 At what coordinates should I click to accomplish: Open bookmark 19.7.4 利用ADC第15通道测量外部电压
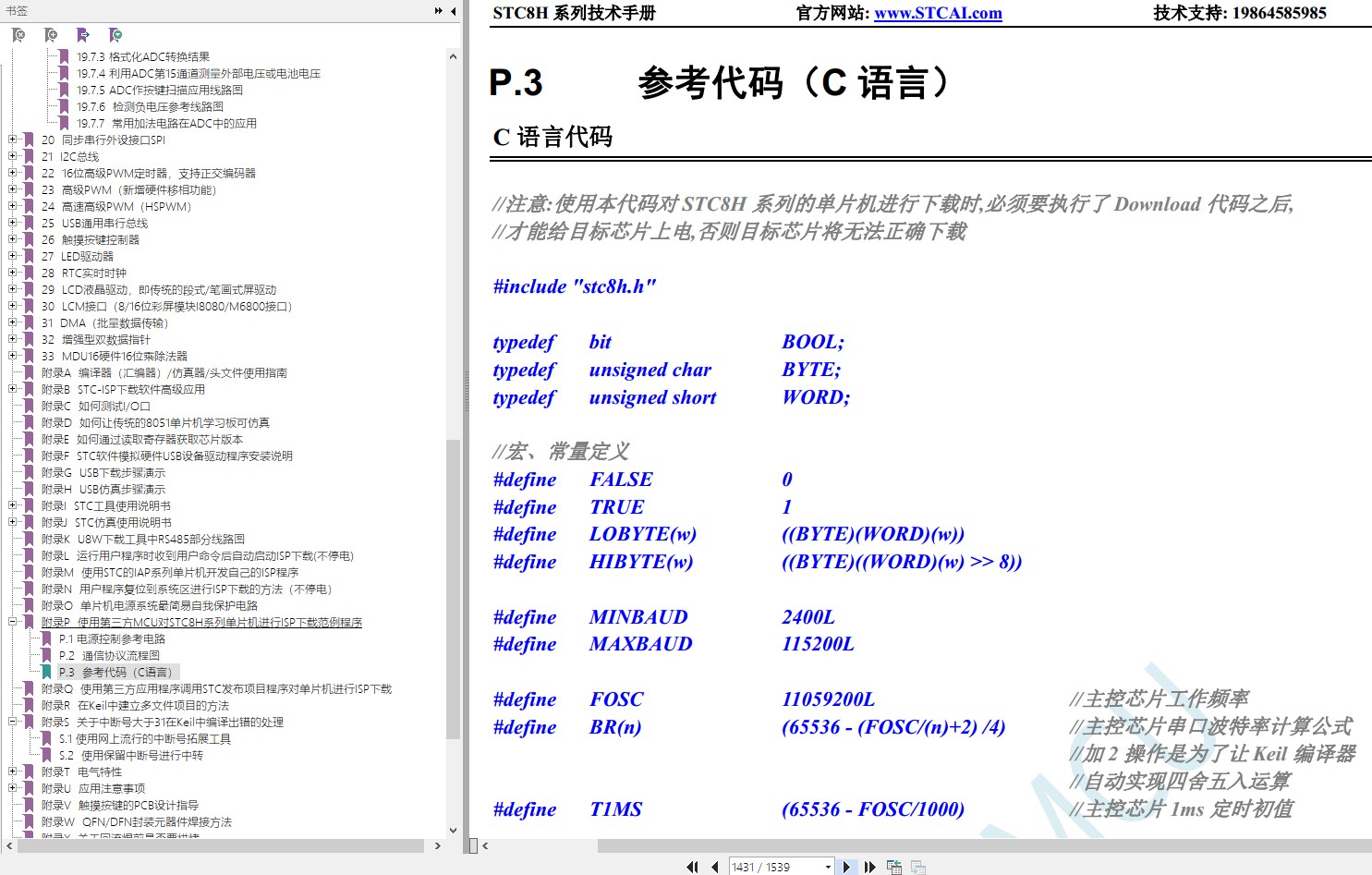(199, 73)
